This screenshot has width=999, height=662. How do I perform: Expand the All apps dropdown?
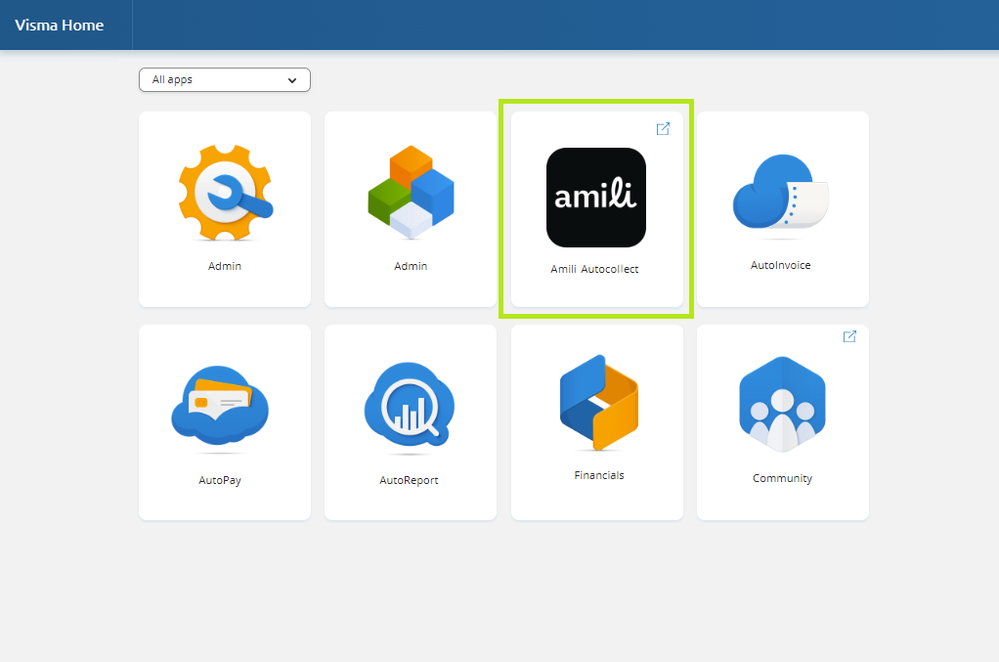point(225,80)
